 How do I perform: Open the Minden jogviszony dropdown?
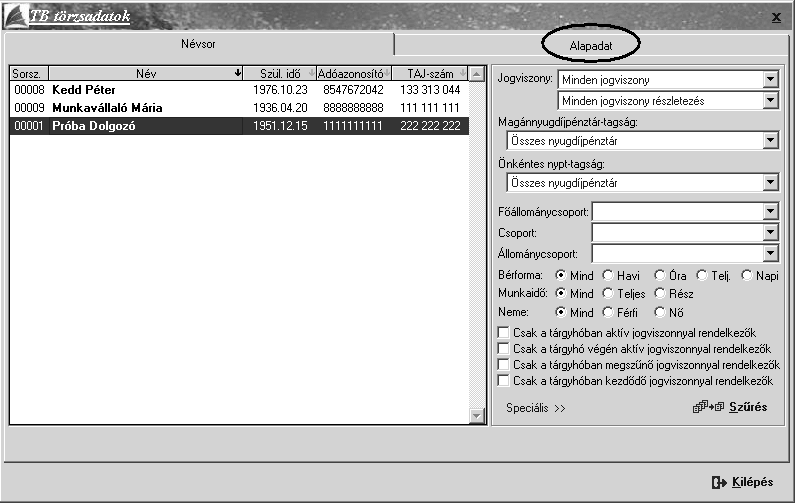point(770,79)
